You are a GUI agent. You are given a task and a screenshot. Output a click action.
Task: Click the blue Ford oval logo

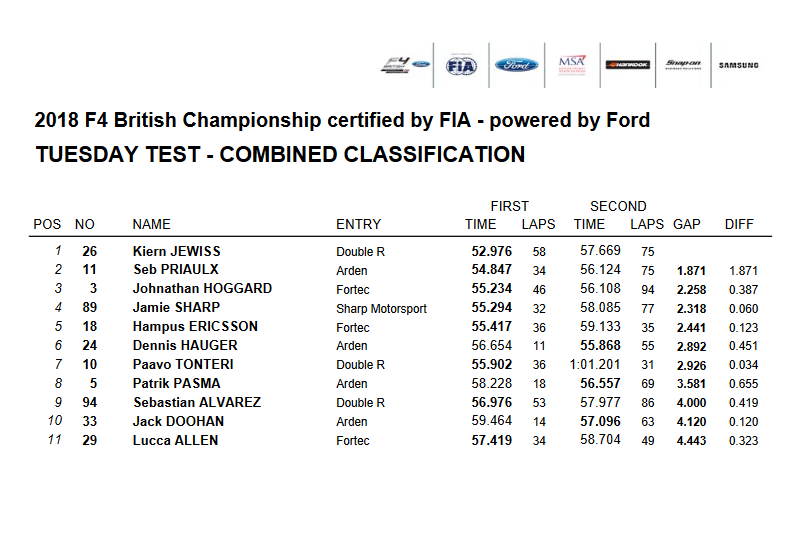[516, 65]
